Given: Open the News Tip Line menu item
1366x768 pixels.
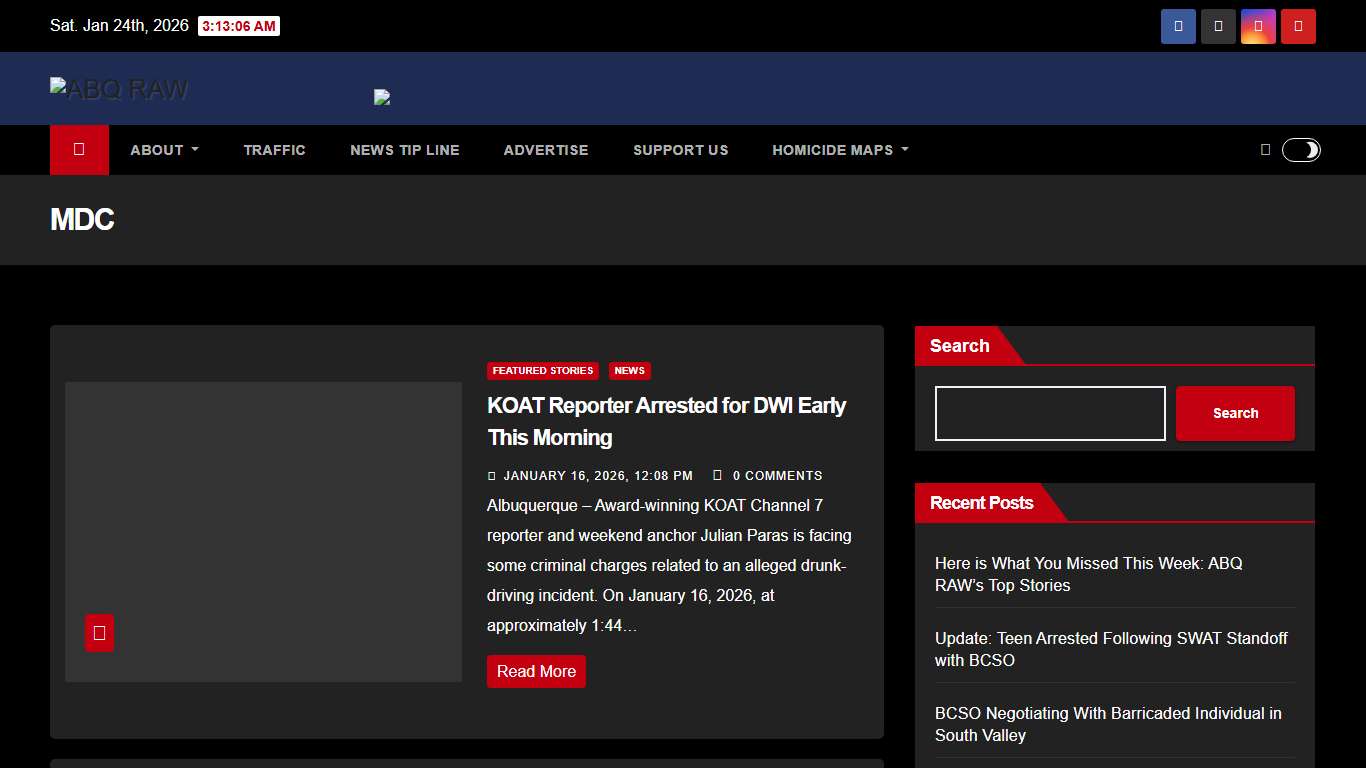Looking at the screenshot, I should pyautogui.click(x=404, y=150).
